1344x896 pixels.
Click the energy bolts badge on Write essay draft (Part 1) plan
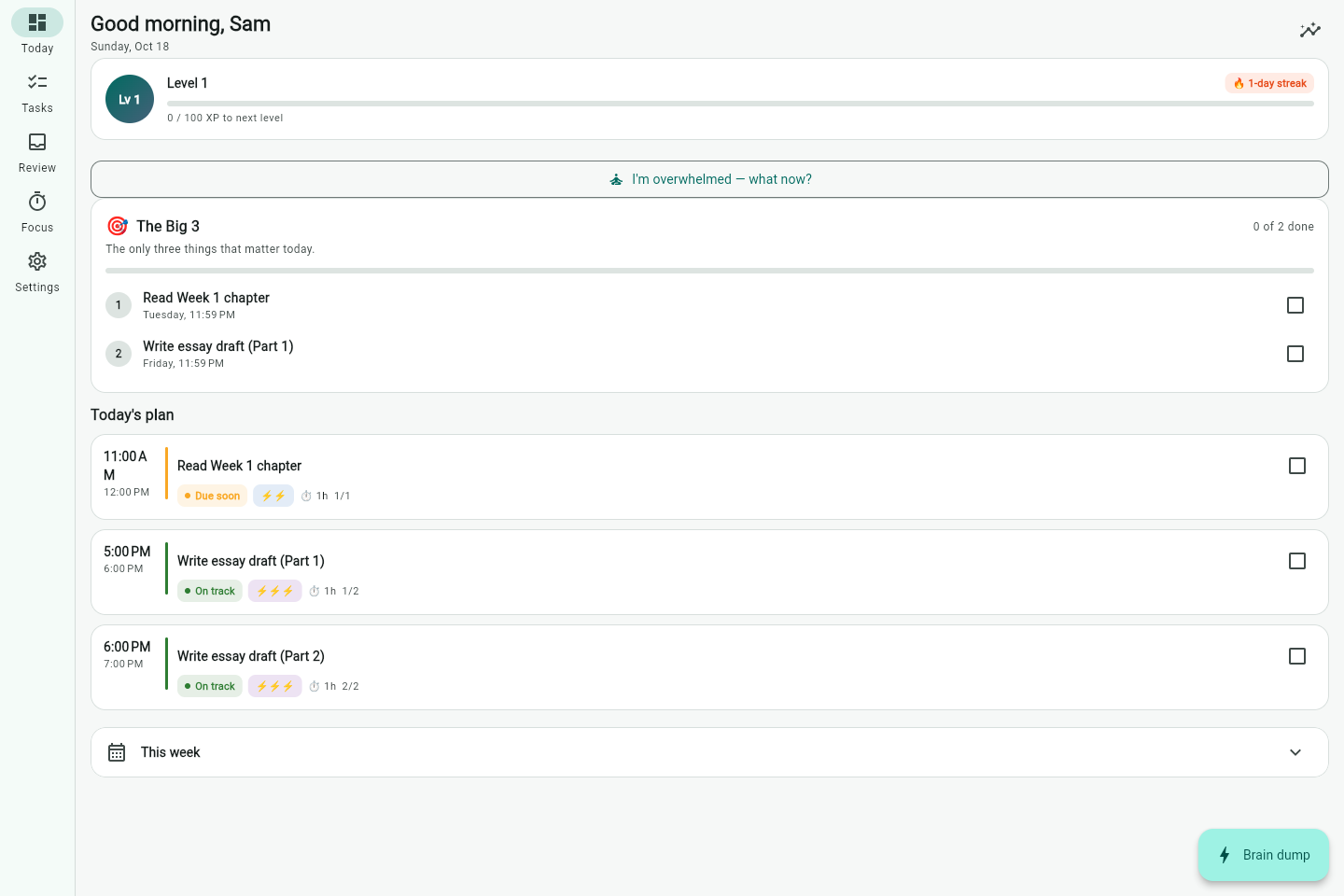275,591
